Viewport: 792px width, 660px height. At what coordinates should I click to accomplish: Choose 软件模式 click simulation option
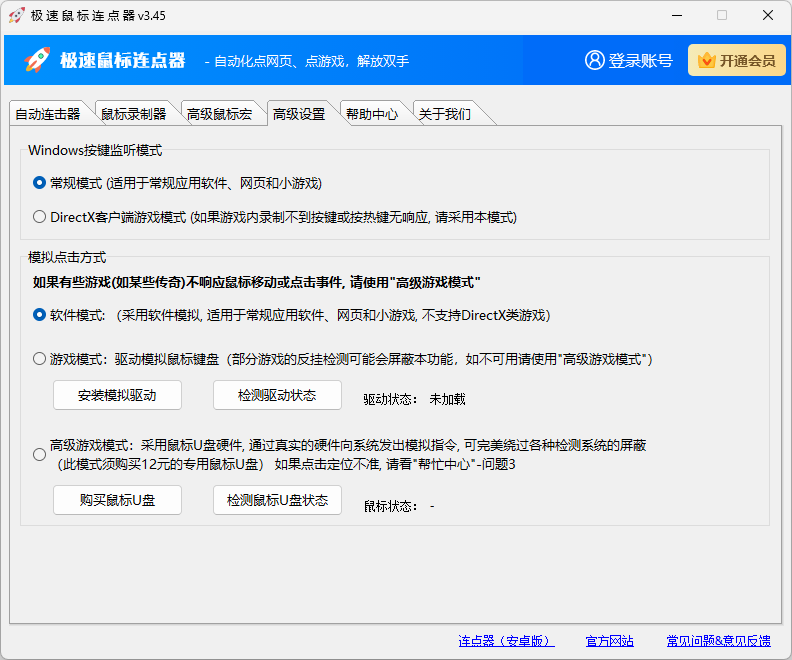point(40,315)
